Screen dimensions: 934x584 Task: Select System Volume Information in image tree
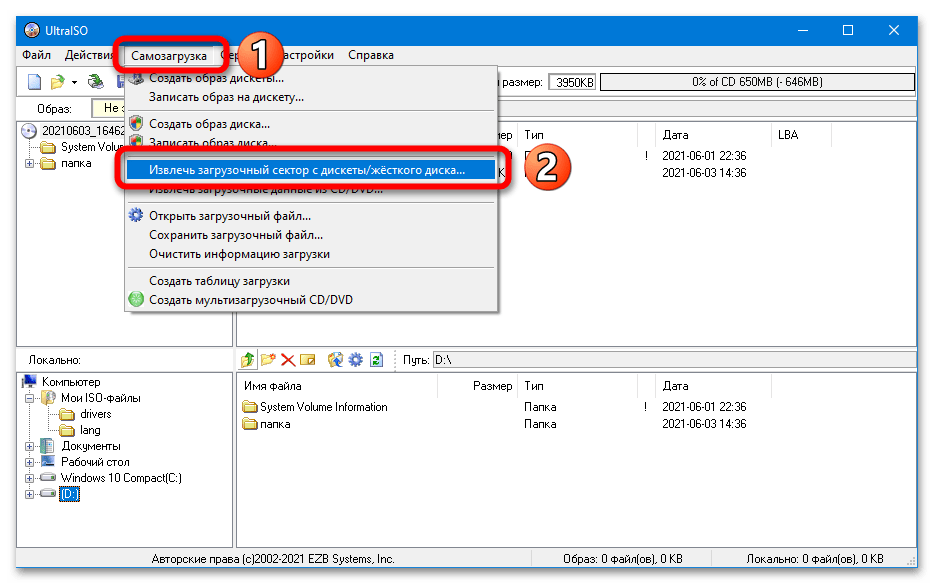click(x=92, y=147)
